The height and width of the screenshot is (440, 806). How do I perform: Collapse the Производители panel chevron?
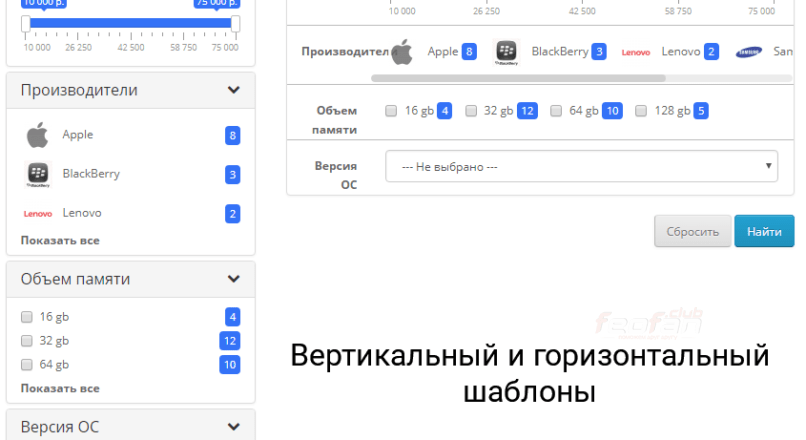233,90
